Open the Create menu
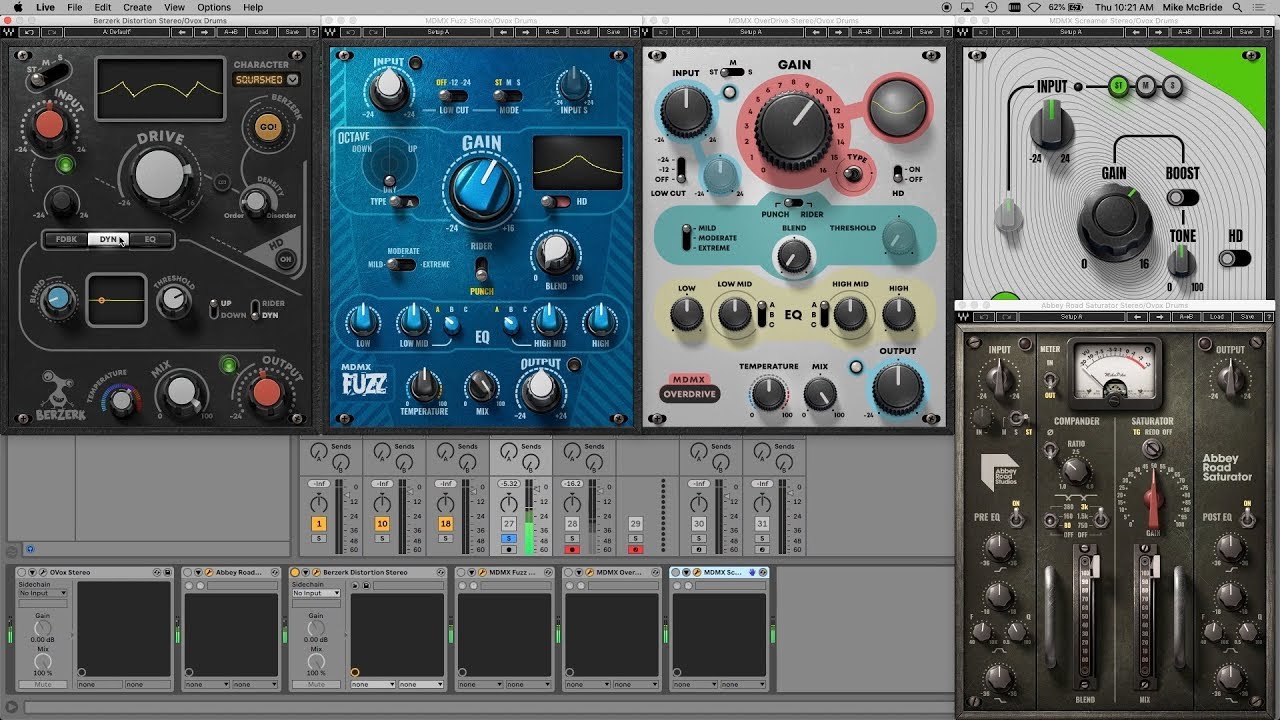1280x720 pixels. 138,7
